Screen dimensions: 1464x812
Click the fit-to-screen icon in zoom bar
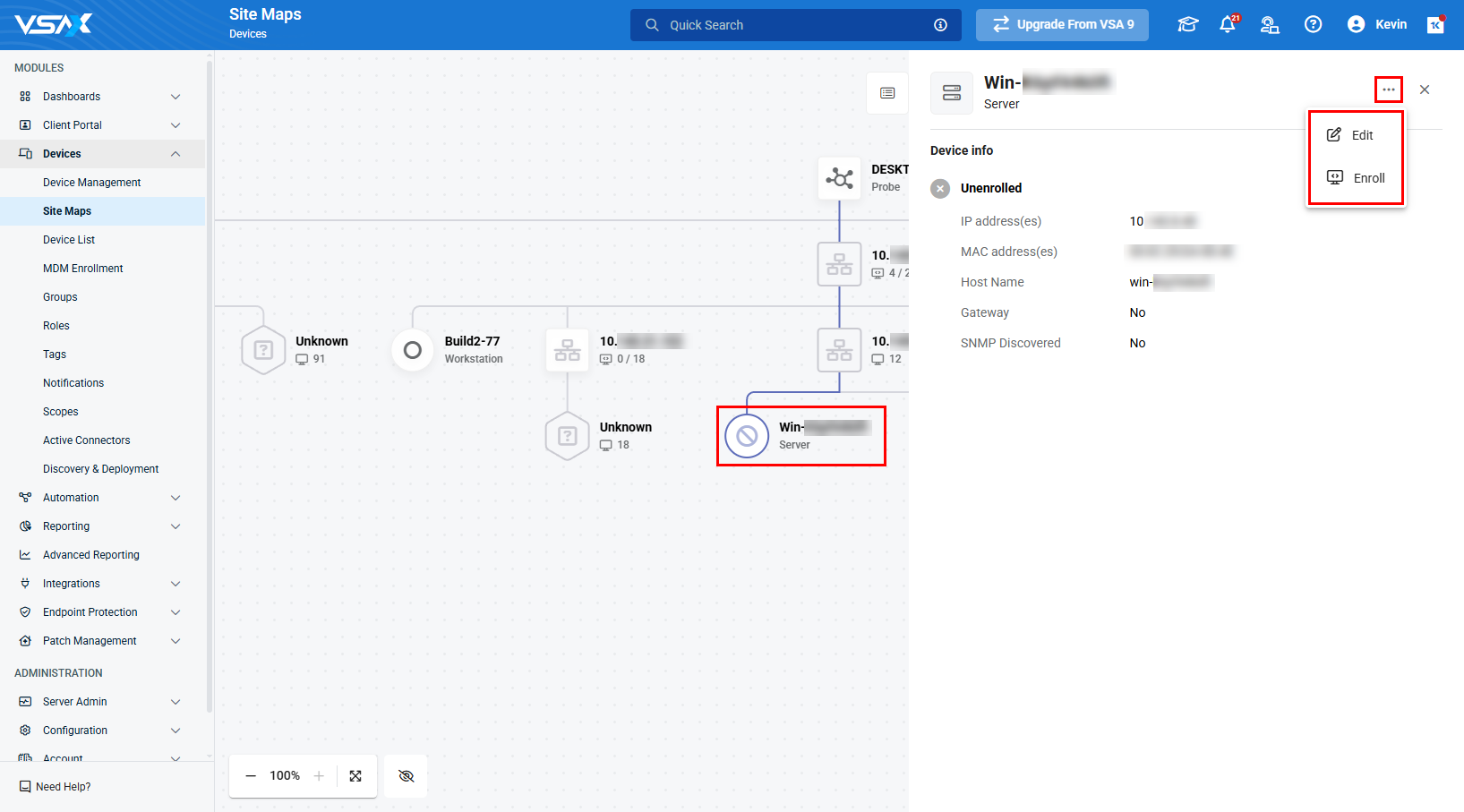(355, 776)
